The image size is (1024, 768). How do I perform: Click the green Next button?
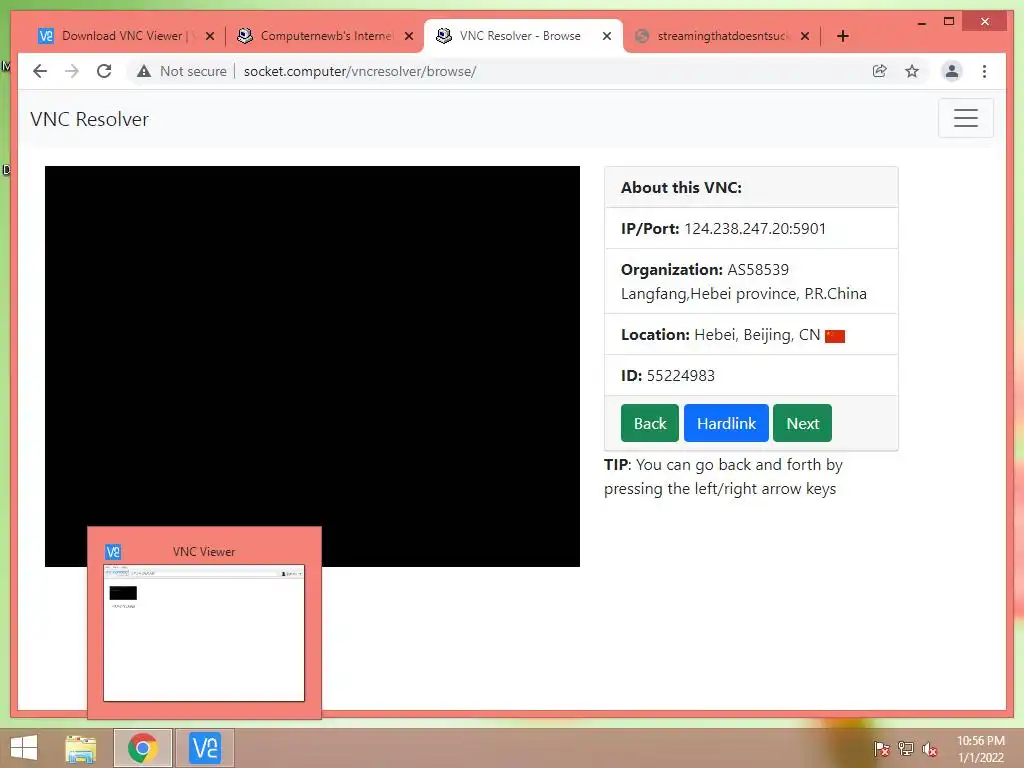pos(803,423)
